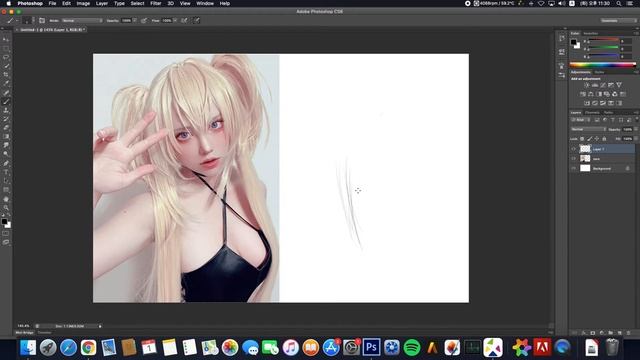The width and height of the screenshot is (640, 360).
Task: Select the Crop tool
Action: [x=6, y=75]
